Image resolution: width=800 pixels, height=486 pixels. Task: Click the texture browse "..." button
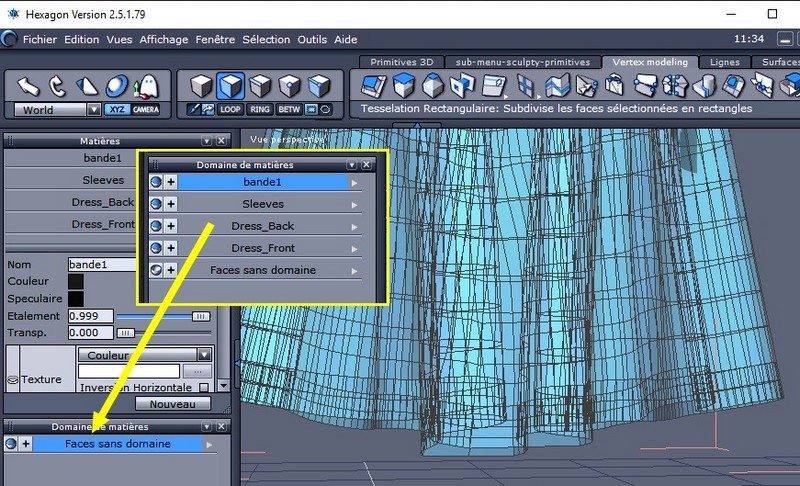(197, 371)
